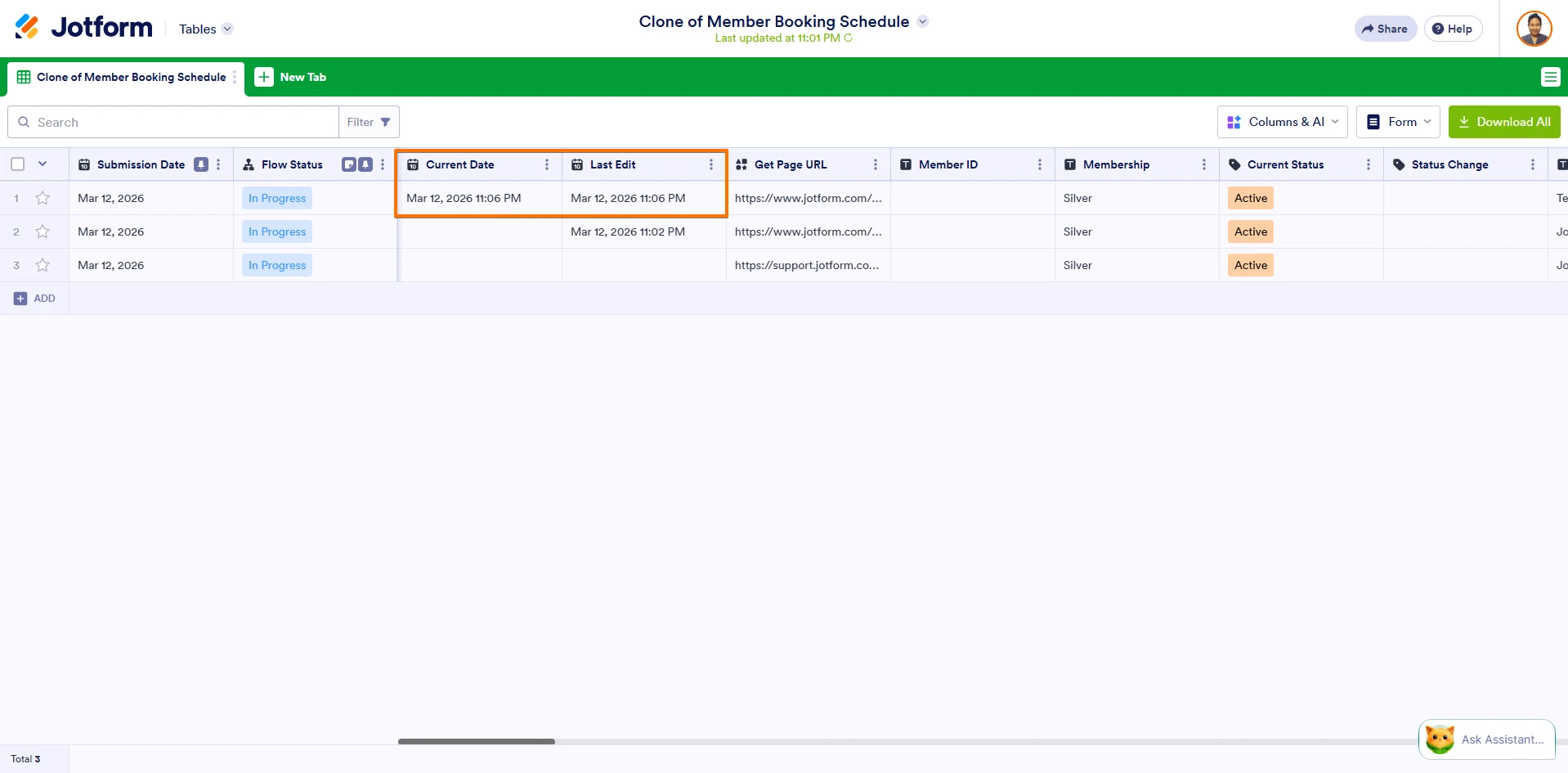The image size is (1568, 773).
Task: Create a New Tab
Action: [290, 77]
